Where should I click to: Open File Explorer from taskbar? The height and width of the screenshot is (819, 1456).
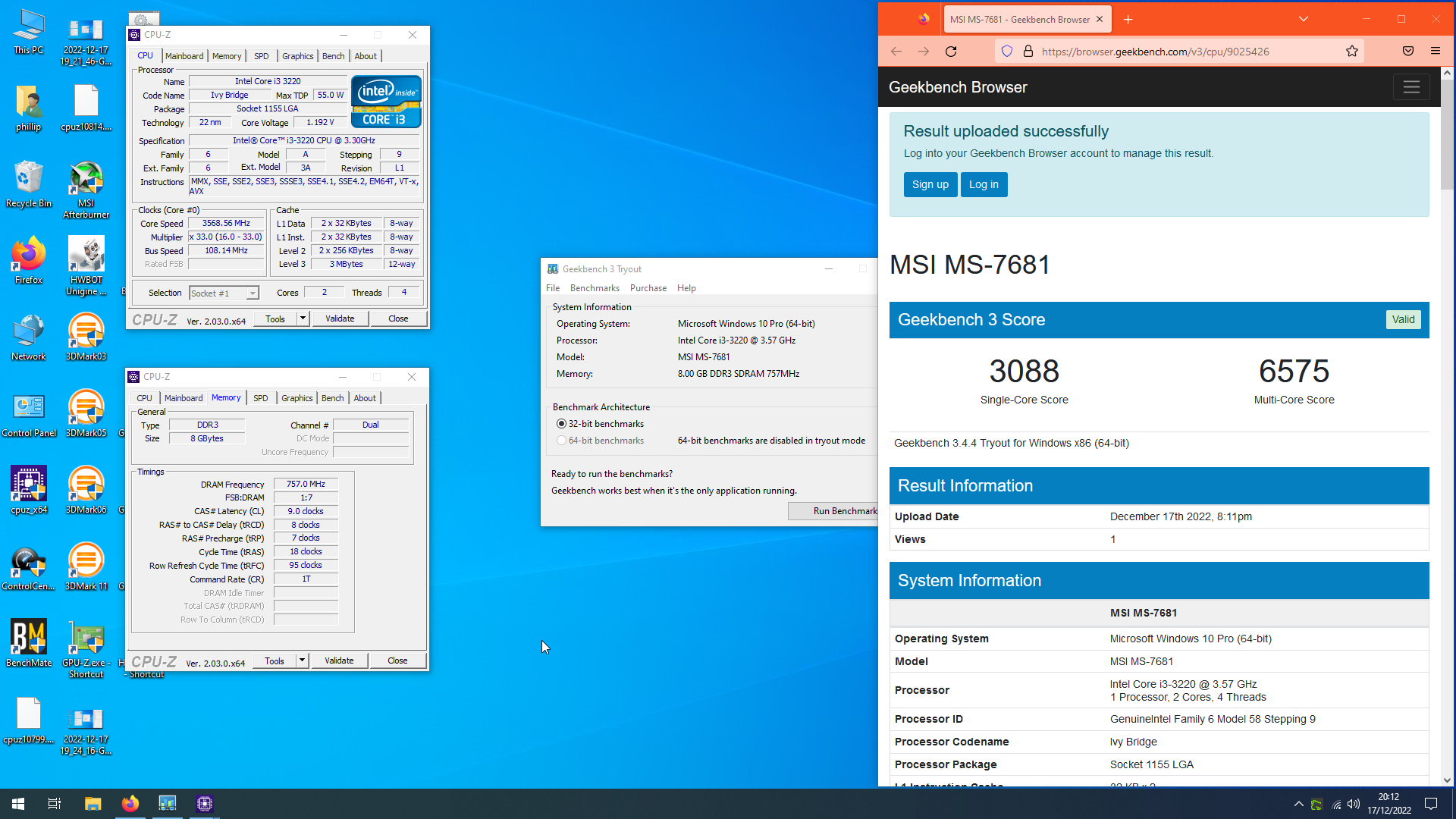[x=93, y=804]
